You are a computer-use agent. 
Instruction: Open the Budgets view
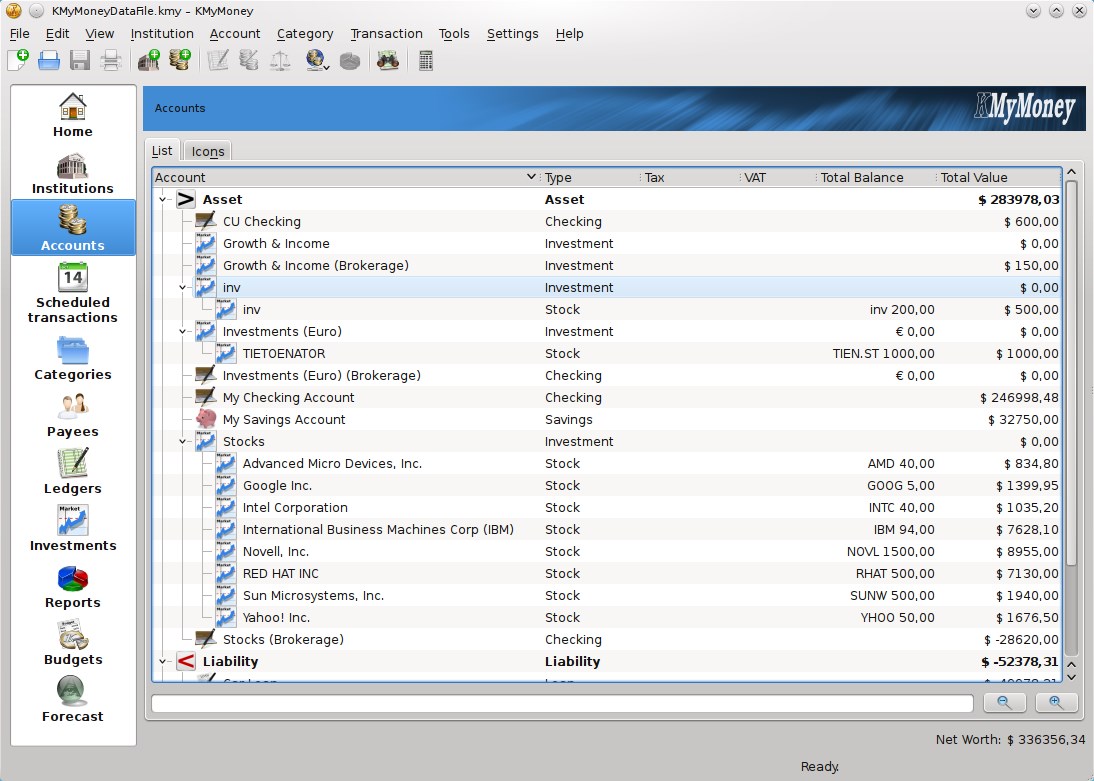pyautogui.click(x=73, y=644)
